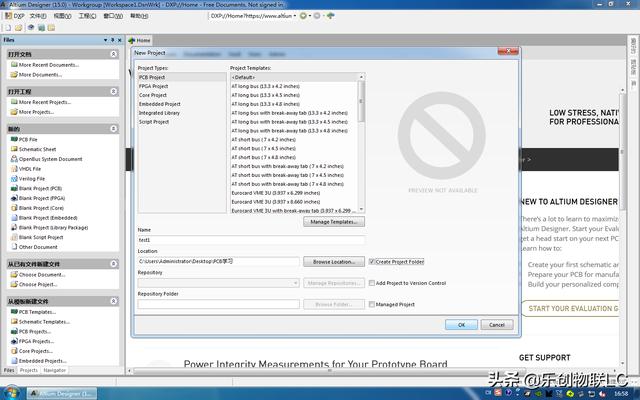Switch to the Navigator panel tab
This screenshot has height=400, width=640.
[x=55, y=370]
